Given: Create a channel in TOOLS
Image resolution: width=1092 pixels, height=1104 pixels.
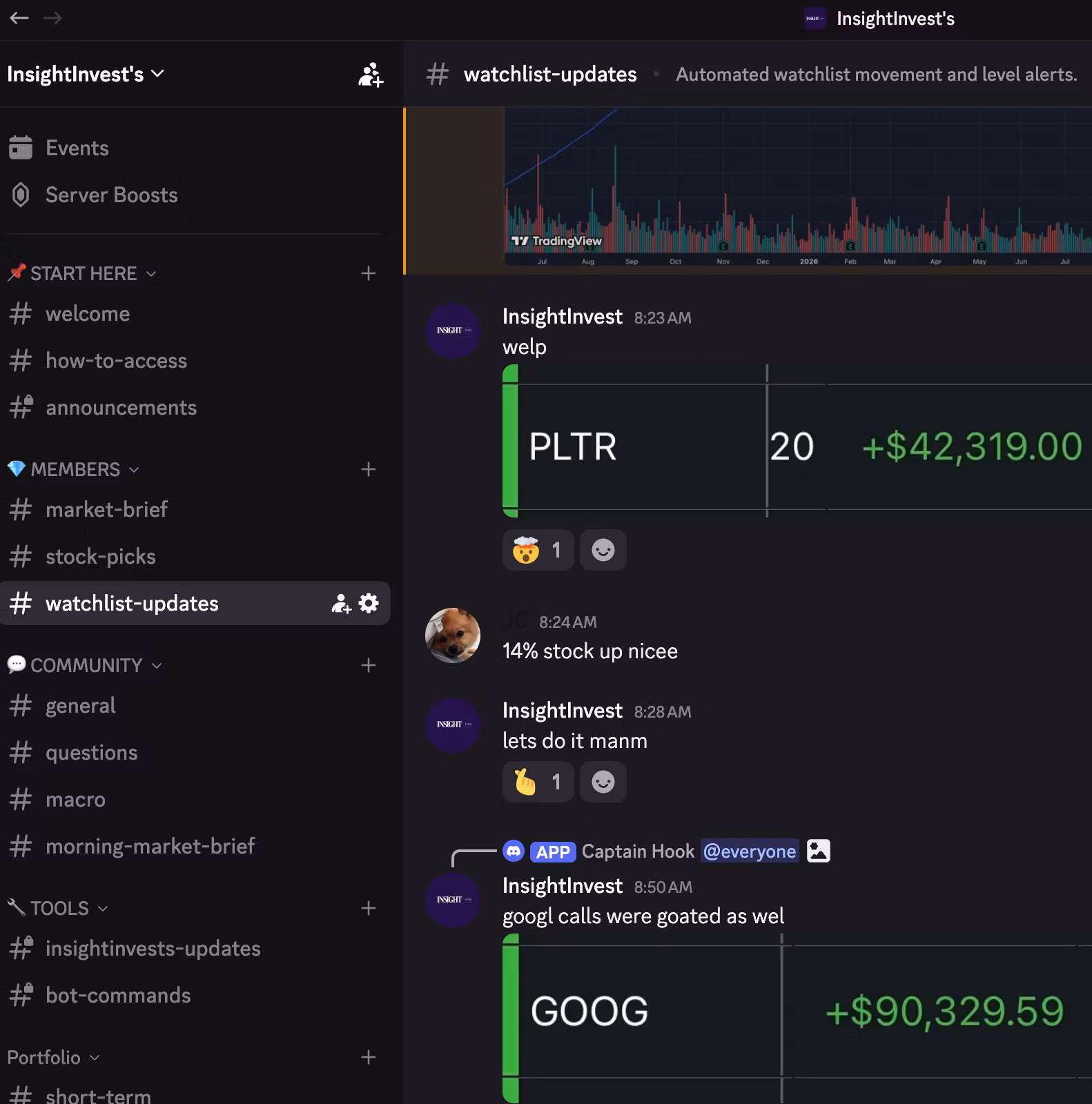Looking at the screenshot, I should tap(369, 908).
